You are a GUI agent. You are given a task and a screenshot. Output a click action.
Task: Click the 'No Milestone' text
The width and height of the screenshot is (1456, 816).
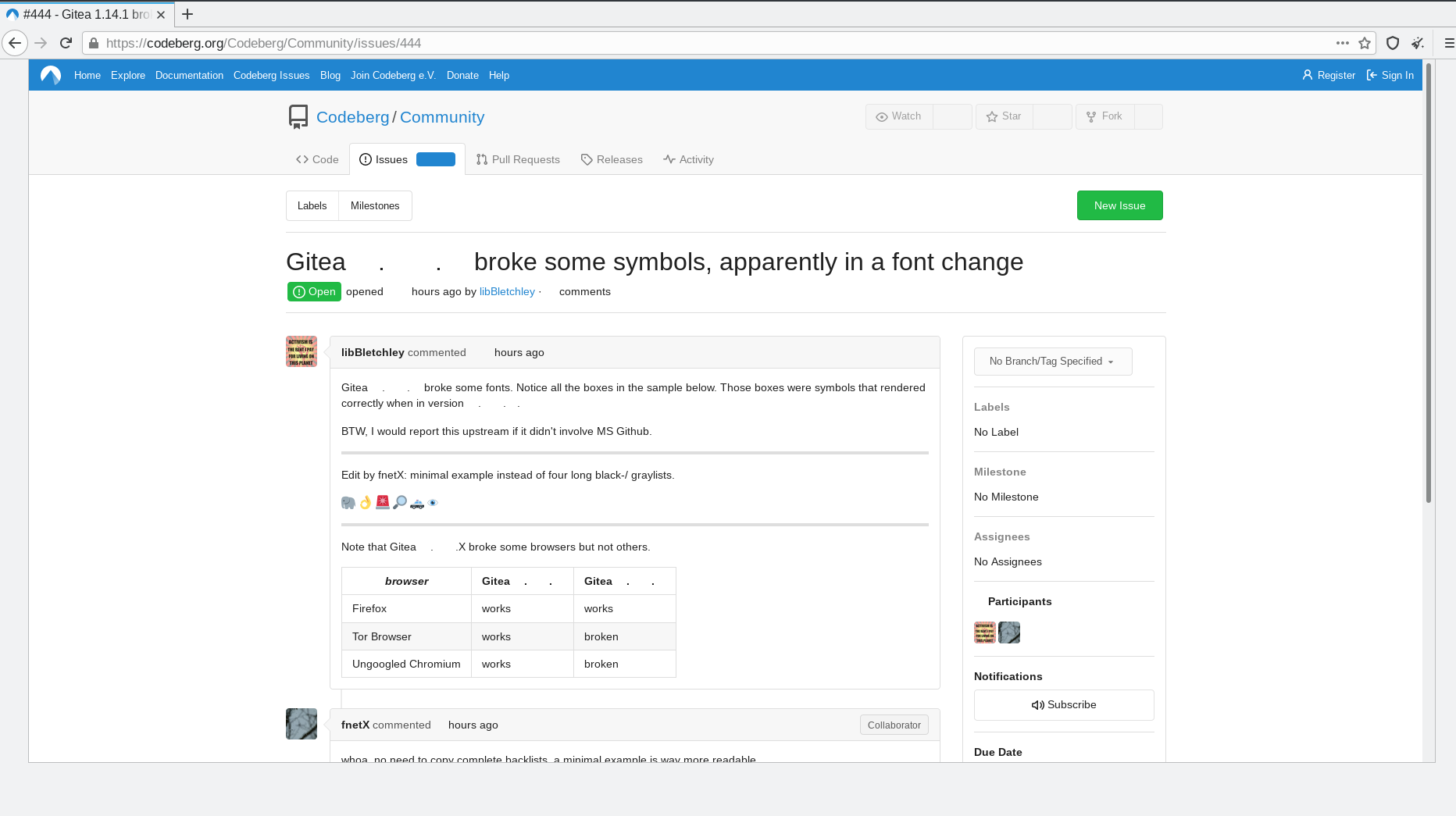[1006, 497]
